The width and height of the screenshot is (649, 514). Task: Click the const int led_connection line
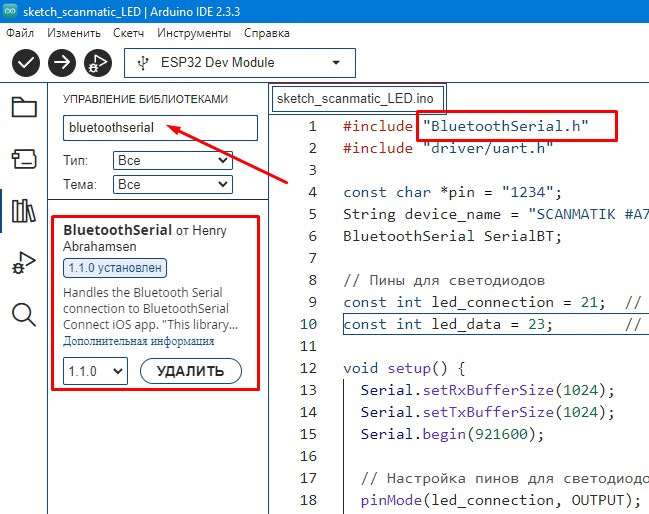(x=495, y=302)
